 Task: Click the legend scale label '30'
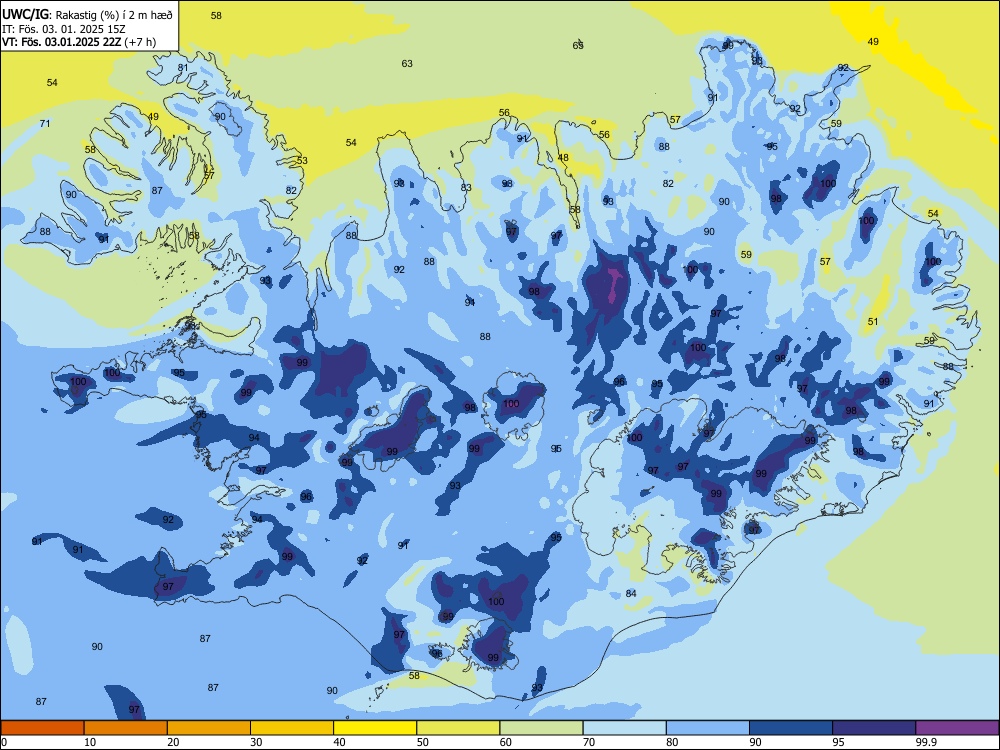(256, 742)
